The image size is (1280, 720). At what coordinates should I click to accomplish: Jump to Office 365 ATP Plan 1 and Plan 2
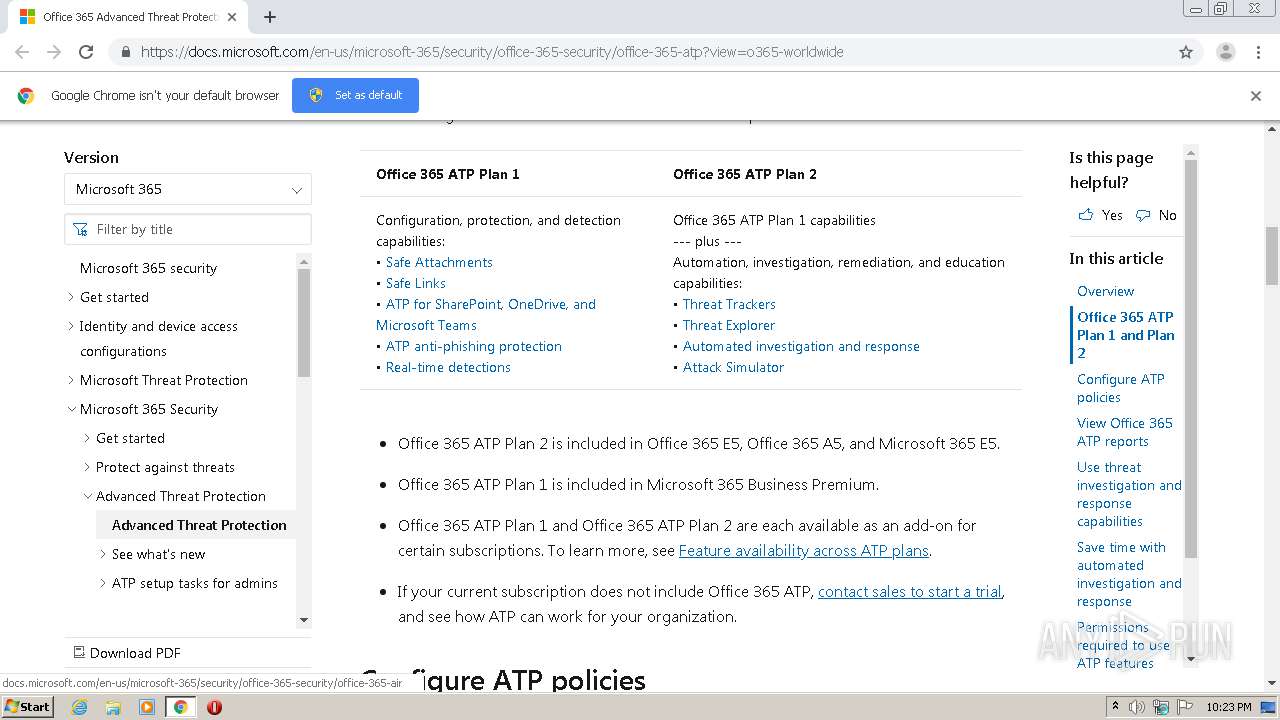coord(1126,335)
